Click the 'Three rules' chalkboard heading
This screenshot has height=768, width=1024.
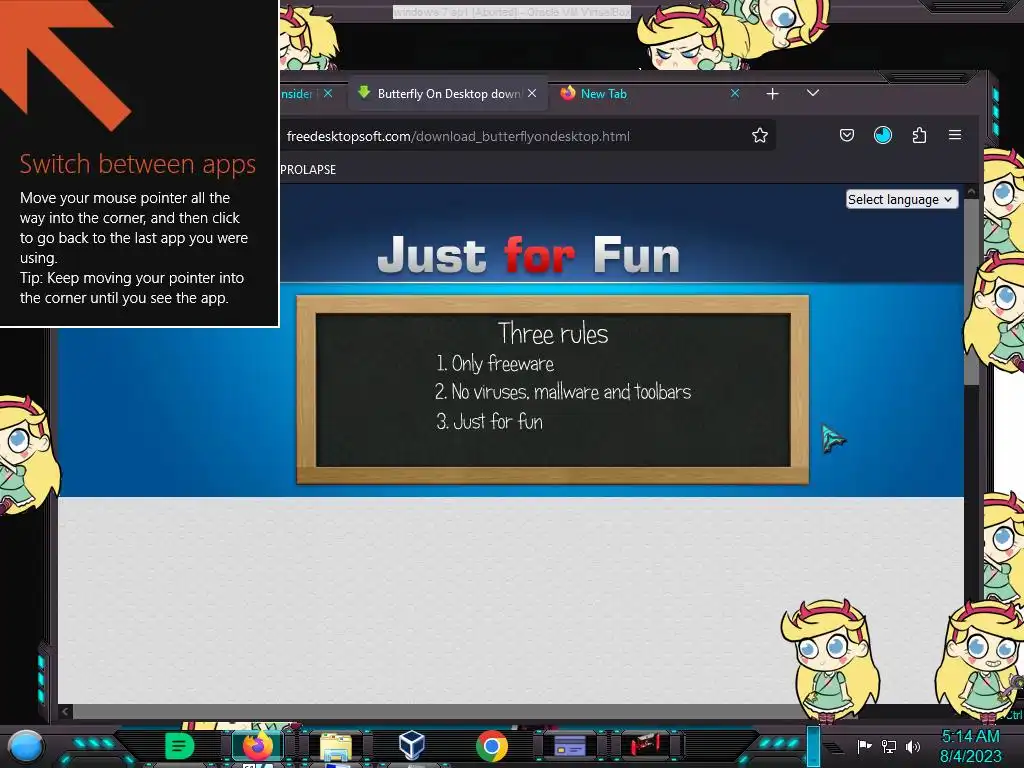tap(553, 334)
